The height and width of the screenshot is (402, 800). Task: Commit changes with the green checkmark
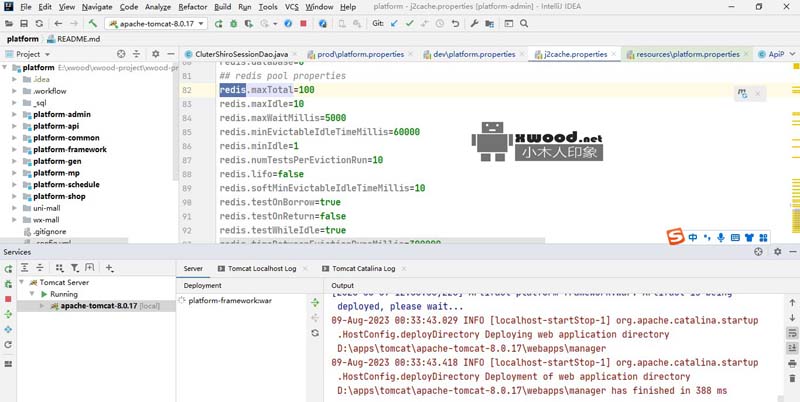pos(409,23)
